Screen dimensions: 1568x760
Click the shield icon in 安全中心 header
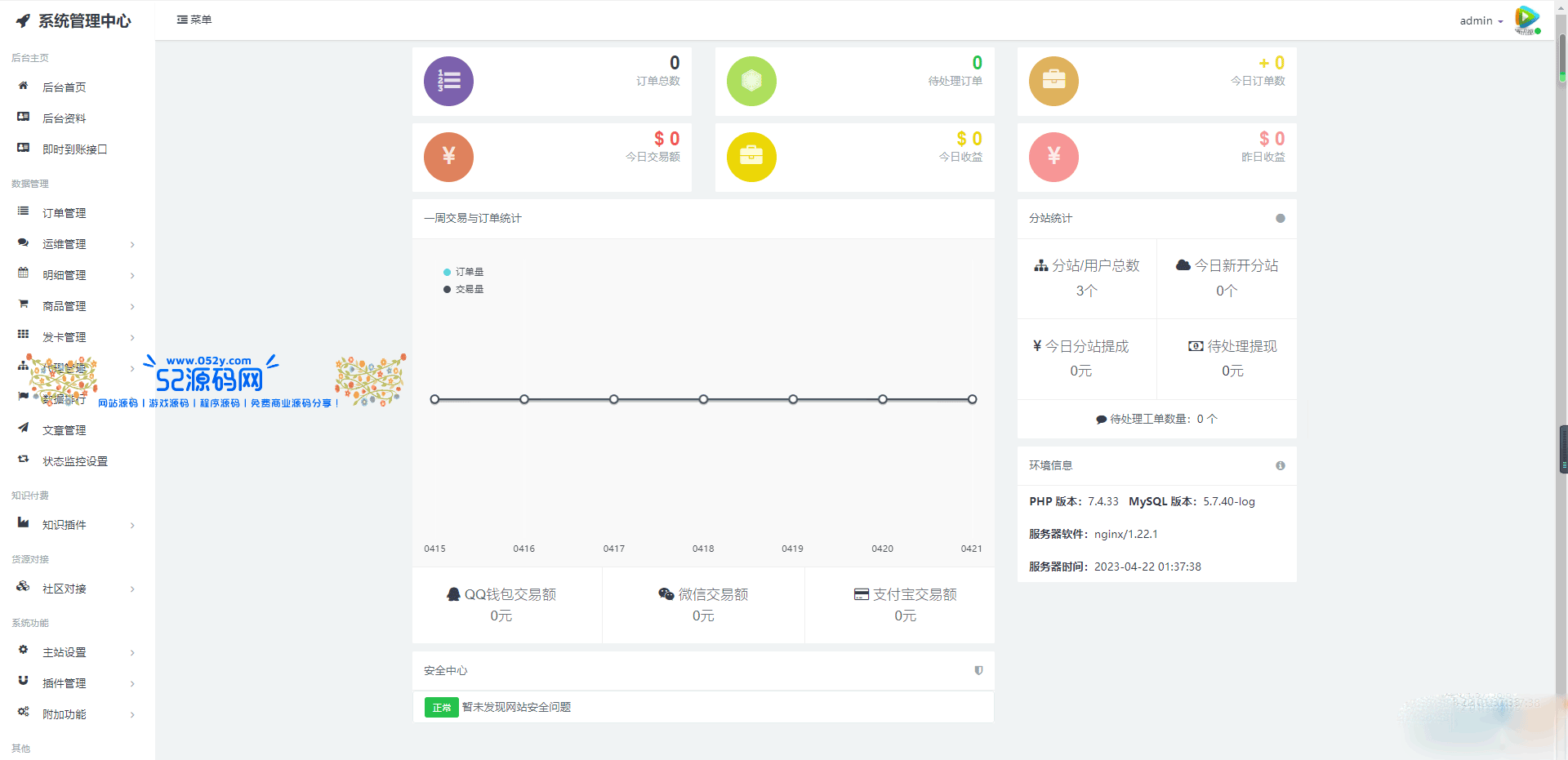click(x=978, y=670)
